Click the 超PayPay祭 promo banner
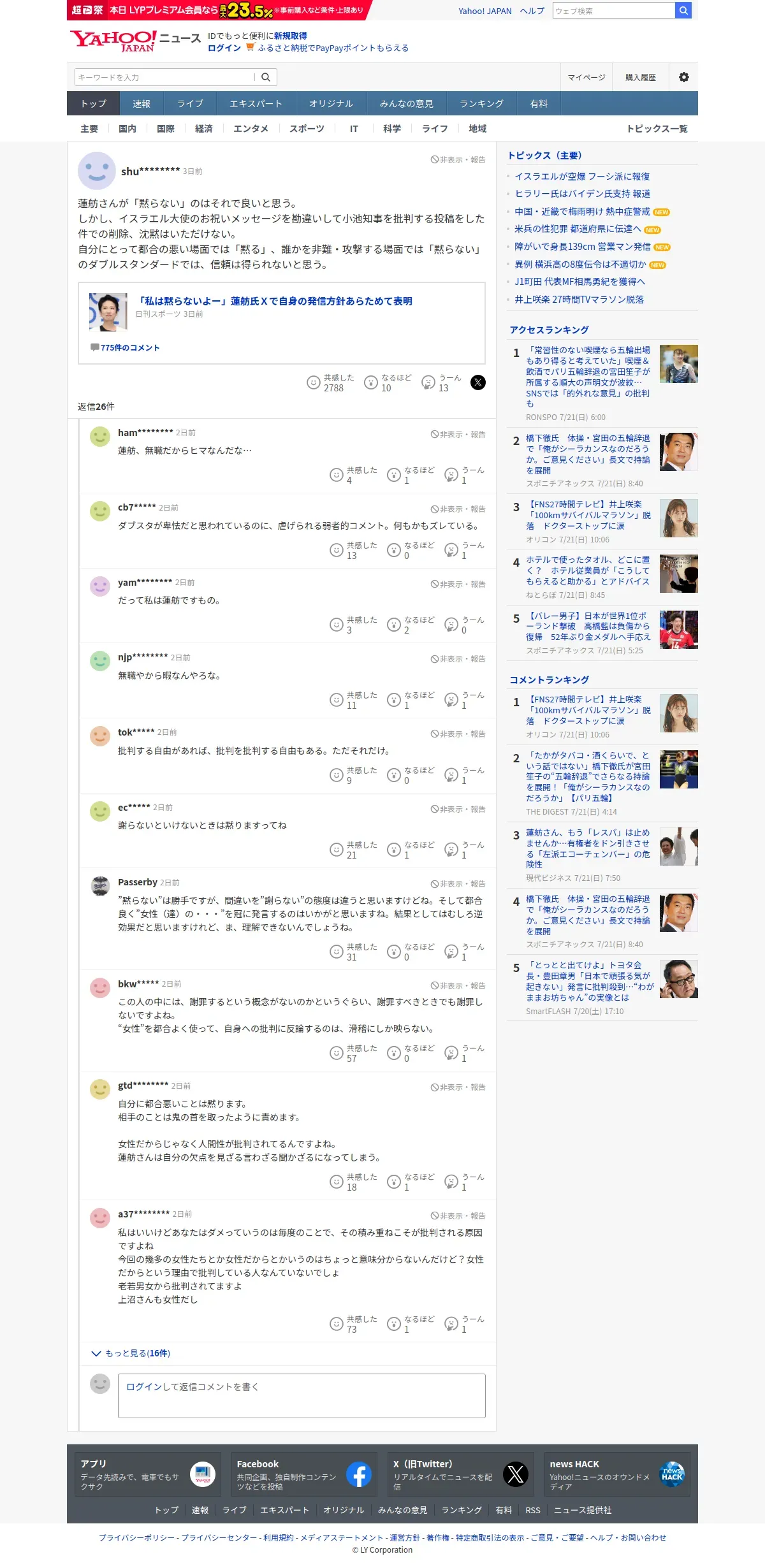Screen dimensions: 765x1568 219,10
